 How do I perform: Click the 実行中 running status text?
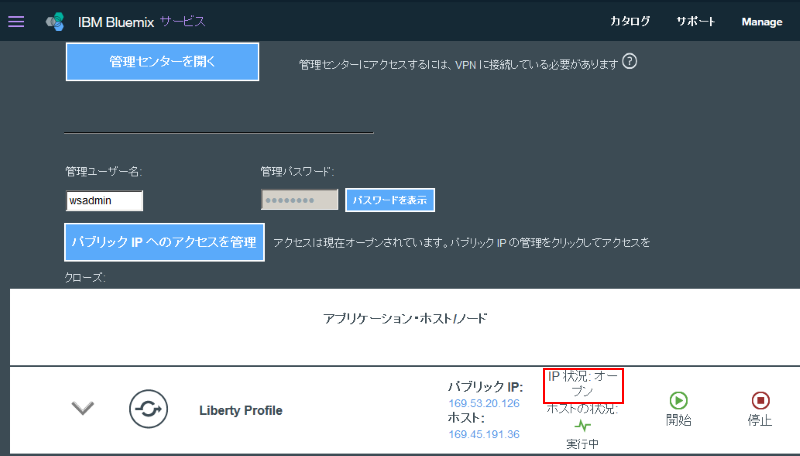tap(582, 444)
